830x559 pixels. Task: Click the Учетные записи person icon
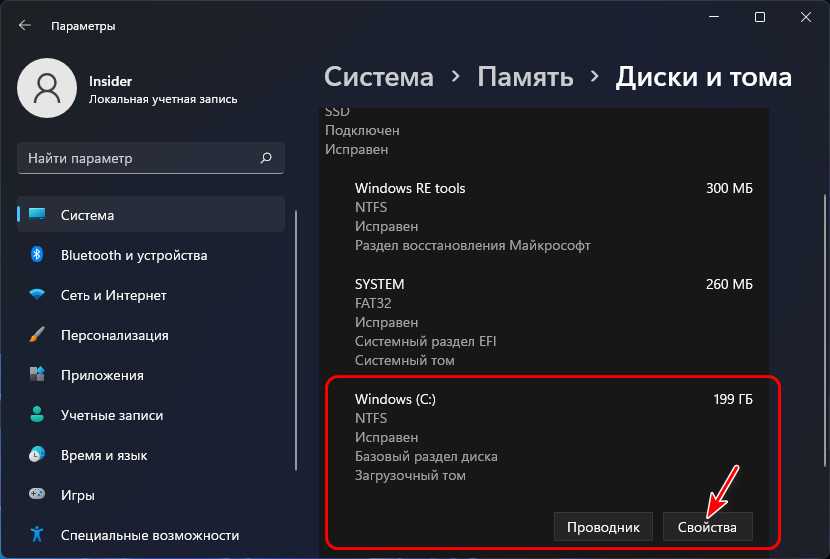[x=38, y=415]
